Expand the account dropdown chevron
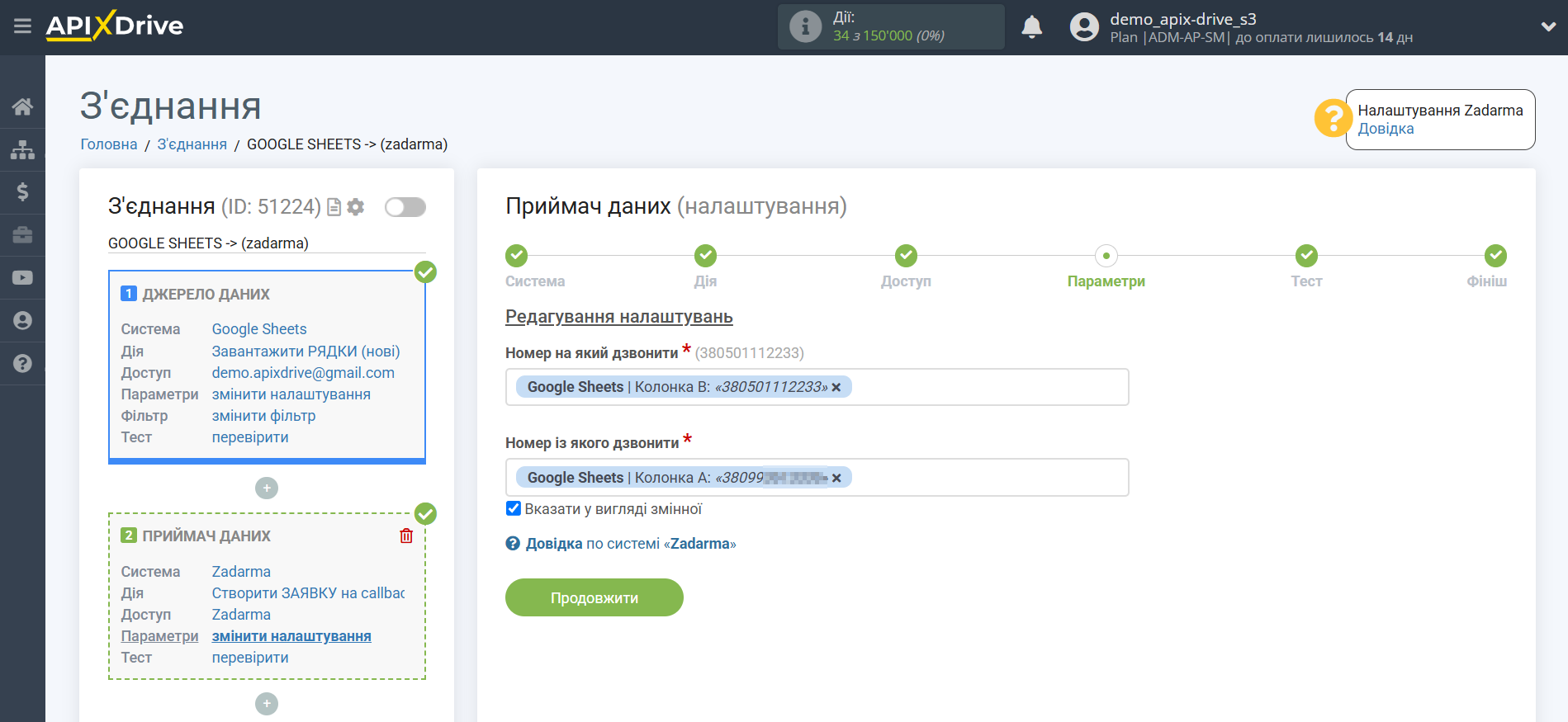This screenshot has width=1568, height=722. (x=1548, y=26)
